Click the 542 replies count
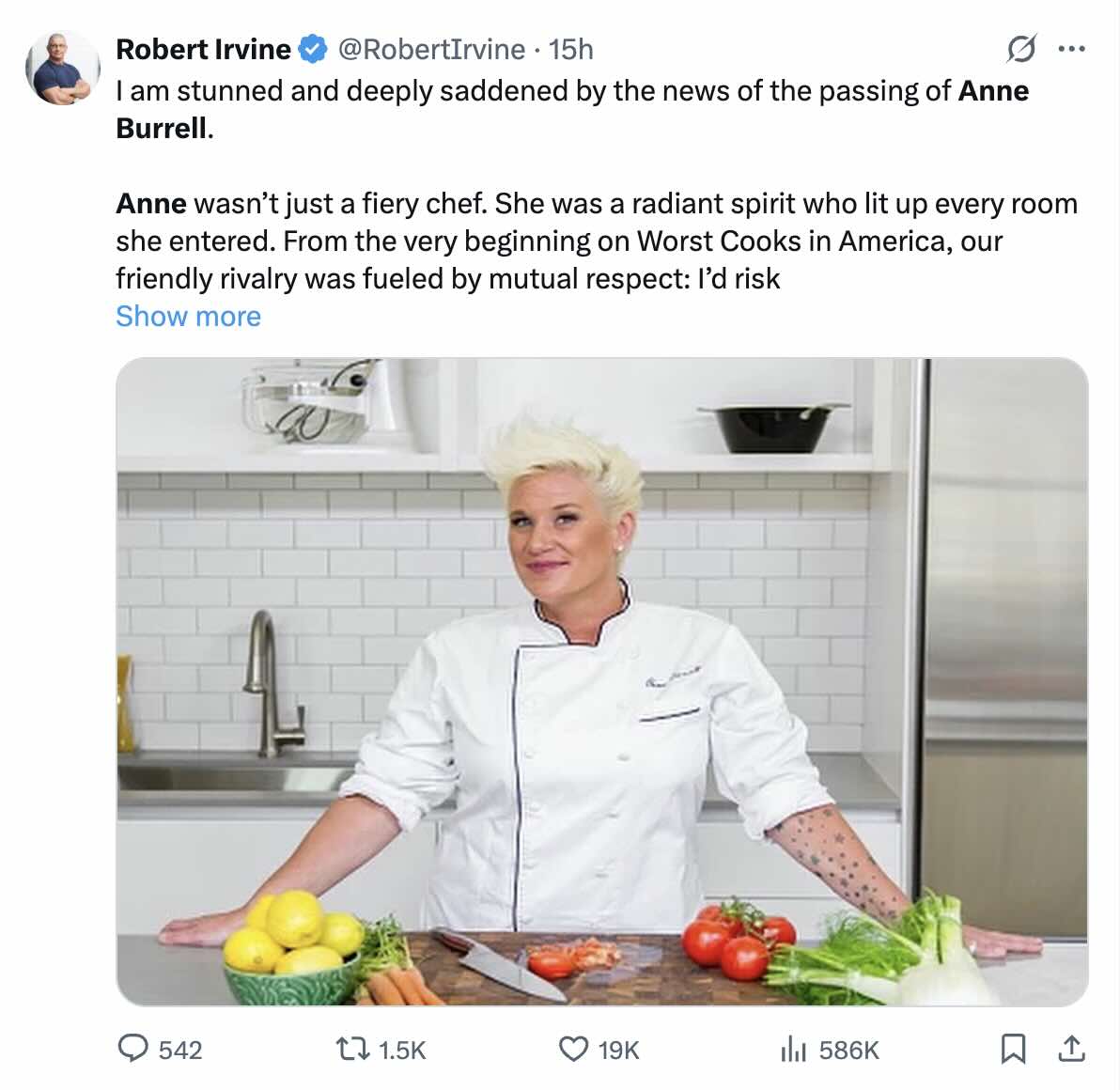Image resolution: width=1120 pixels, height=1090 pixels. 180,1050
